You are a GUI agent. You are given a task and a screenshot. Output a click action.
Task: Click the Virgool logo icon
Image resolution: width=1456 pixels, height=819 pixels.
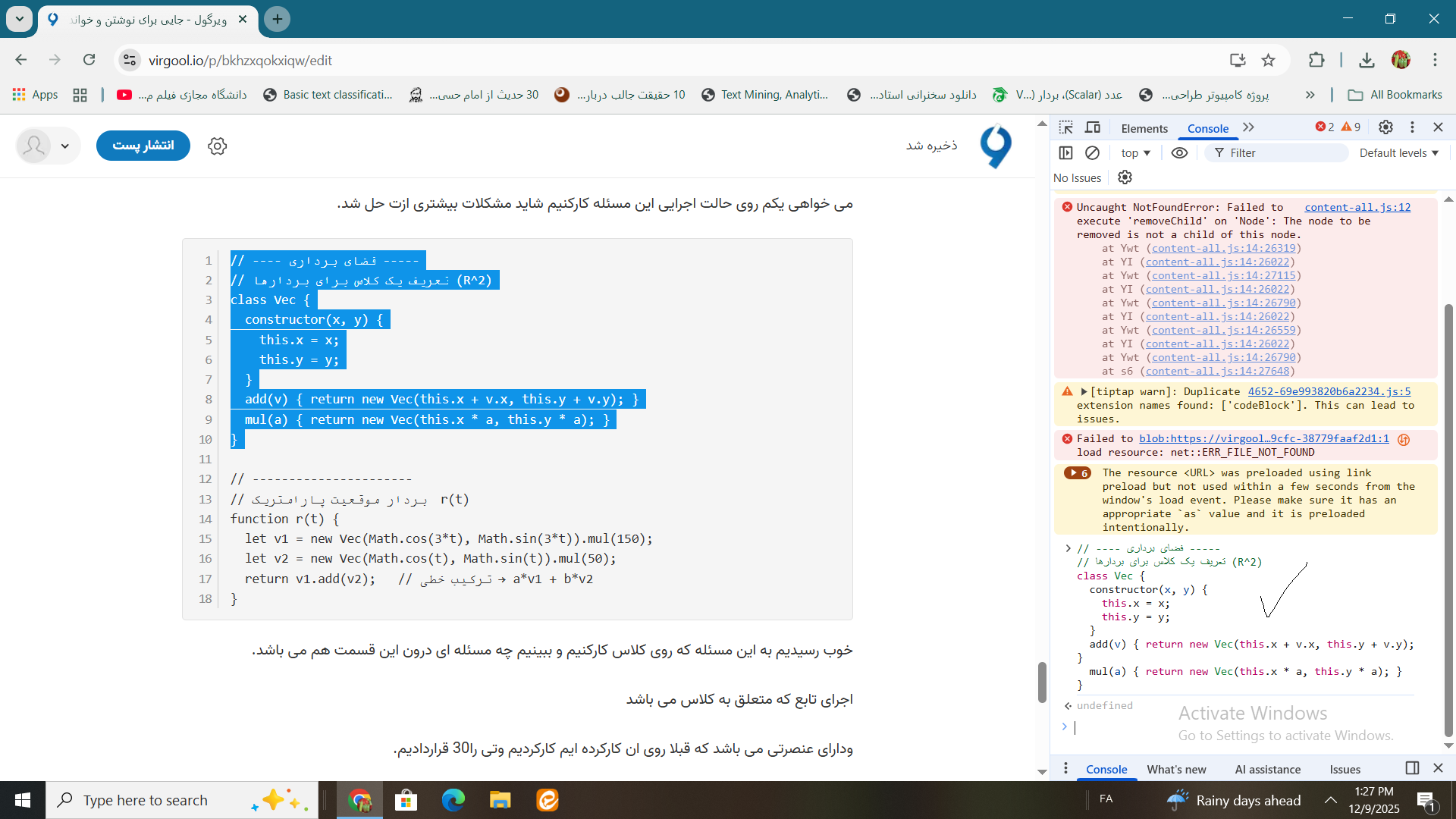pos(996,146)
